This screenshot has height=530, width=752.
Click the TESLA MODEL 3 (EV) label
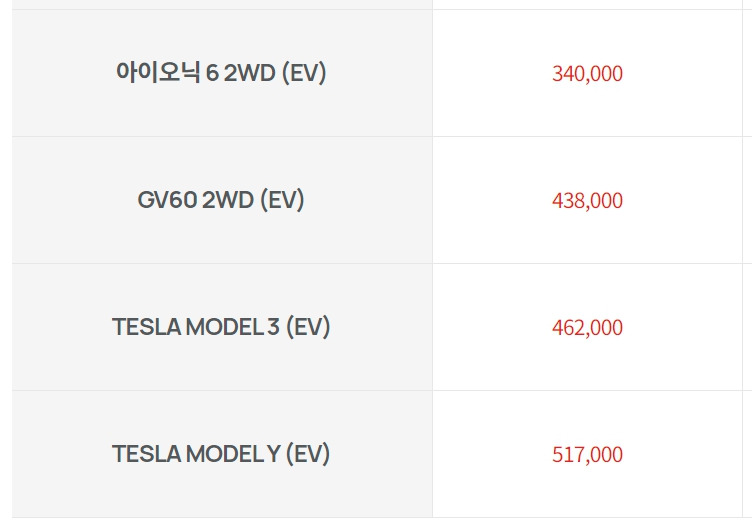point(221,327)
